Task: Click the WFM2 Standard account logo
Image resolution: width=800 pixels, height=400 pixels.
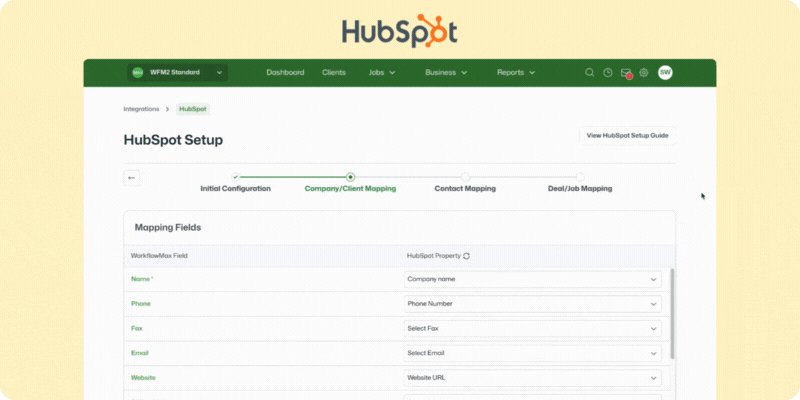Action: tap(138, 72)
